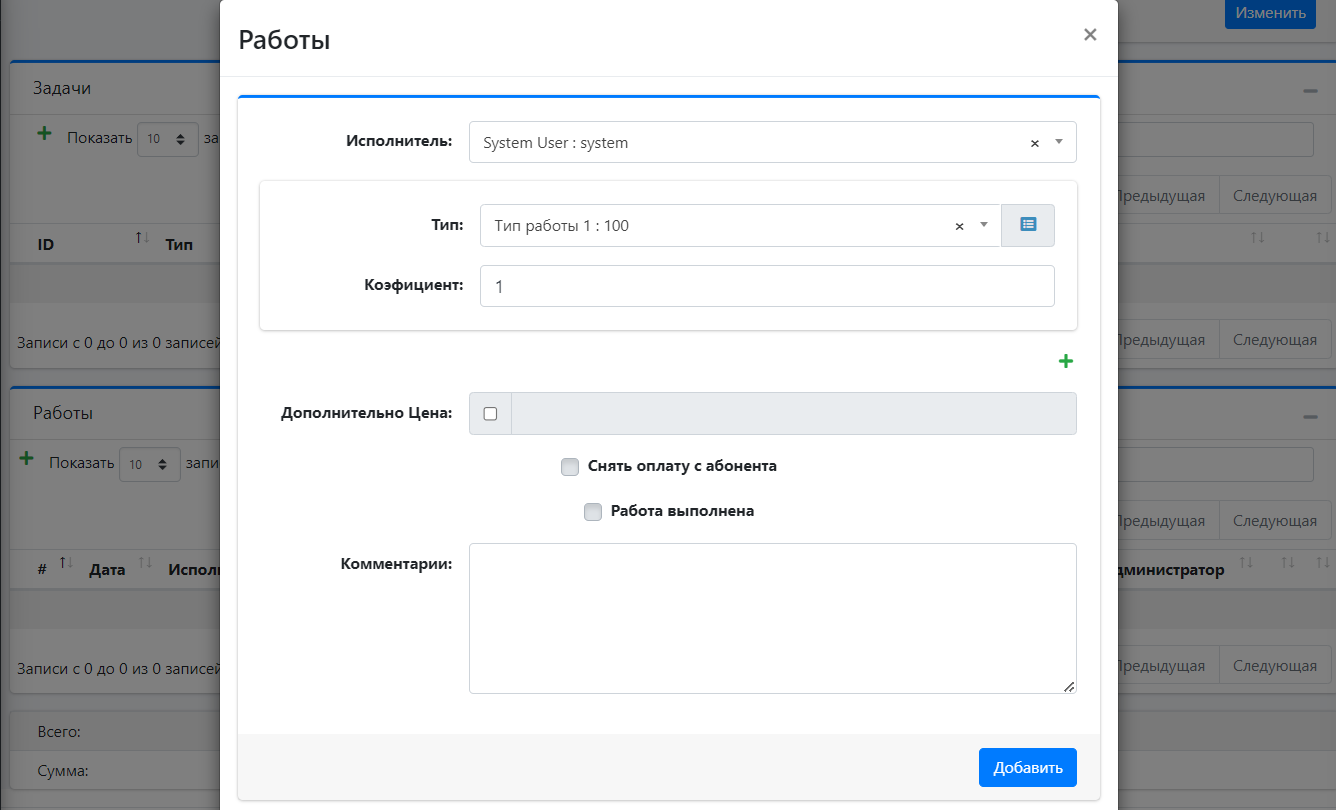1336x810 pixels.
Task: Collapse the Задачи panel with minus icon
Action: pyautogui.click(x=1309, y=91)
